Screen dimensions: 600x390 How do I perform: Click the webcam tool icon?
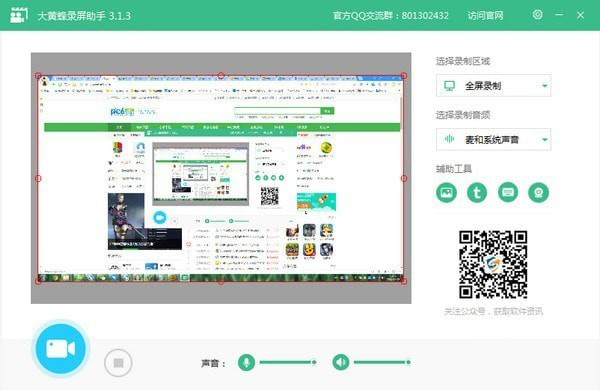pos(538,193)
